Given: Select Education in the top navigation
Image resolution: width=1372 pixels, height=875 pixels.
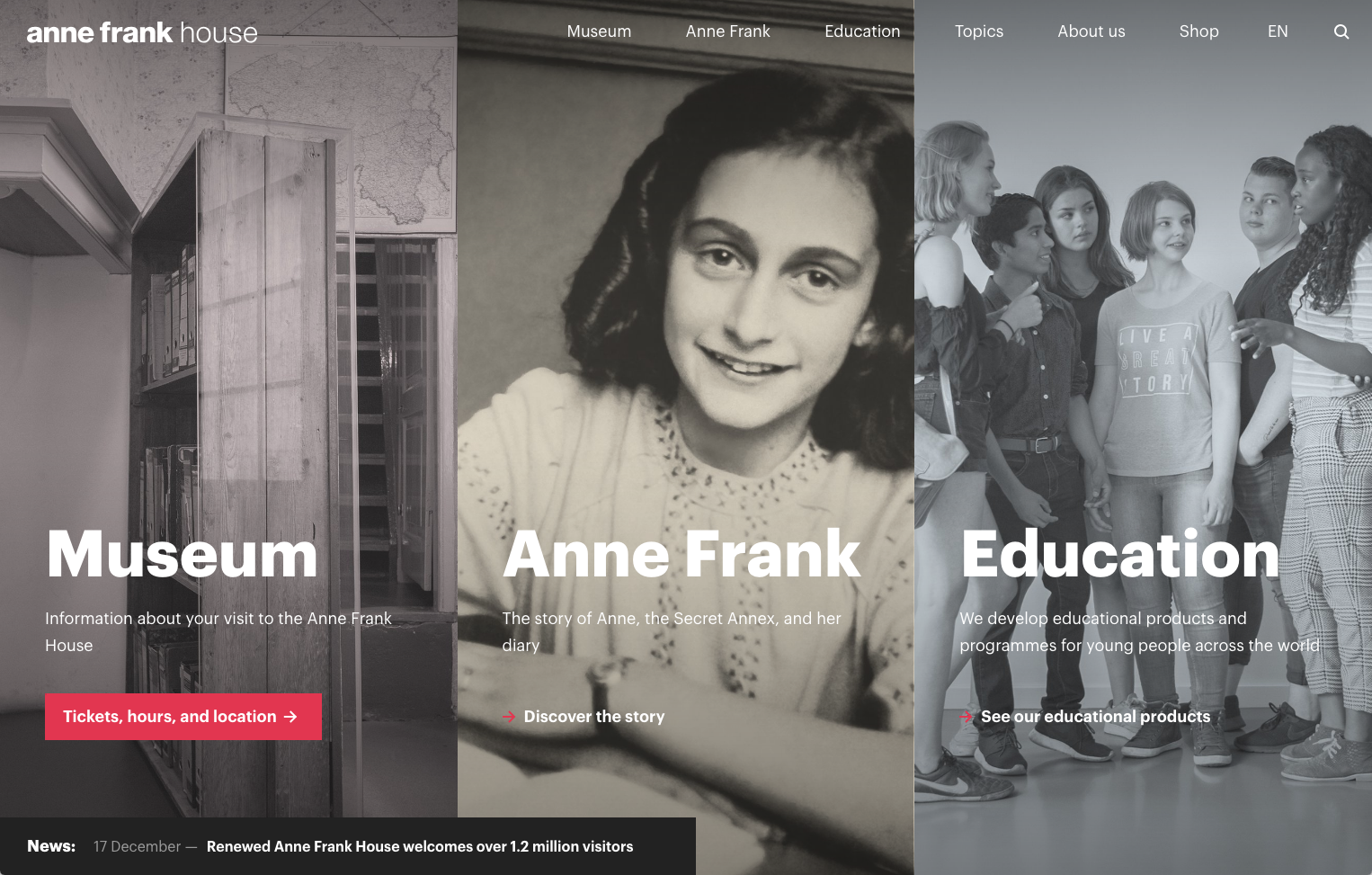Looking at the screenshot, I should click(x=862, y=31).
